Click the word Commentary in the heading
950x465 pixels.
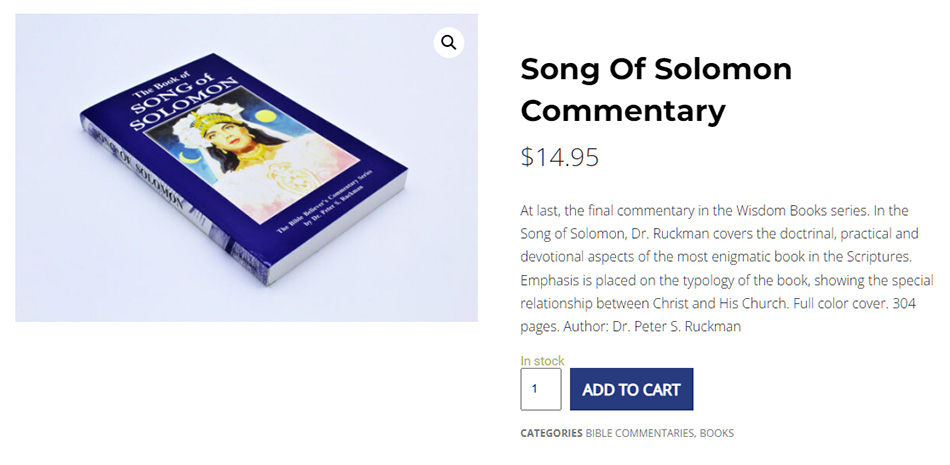(x=622, y=110)
